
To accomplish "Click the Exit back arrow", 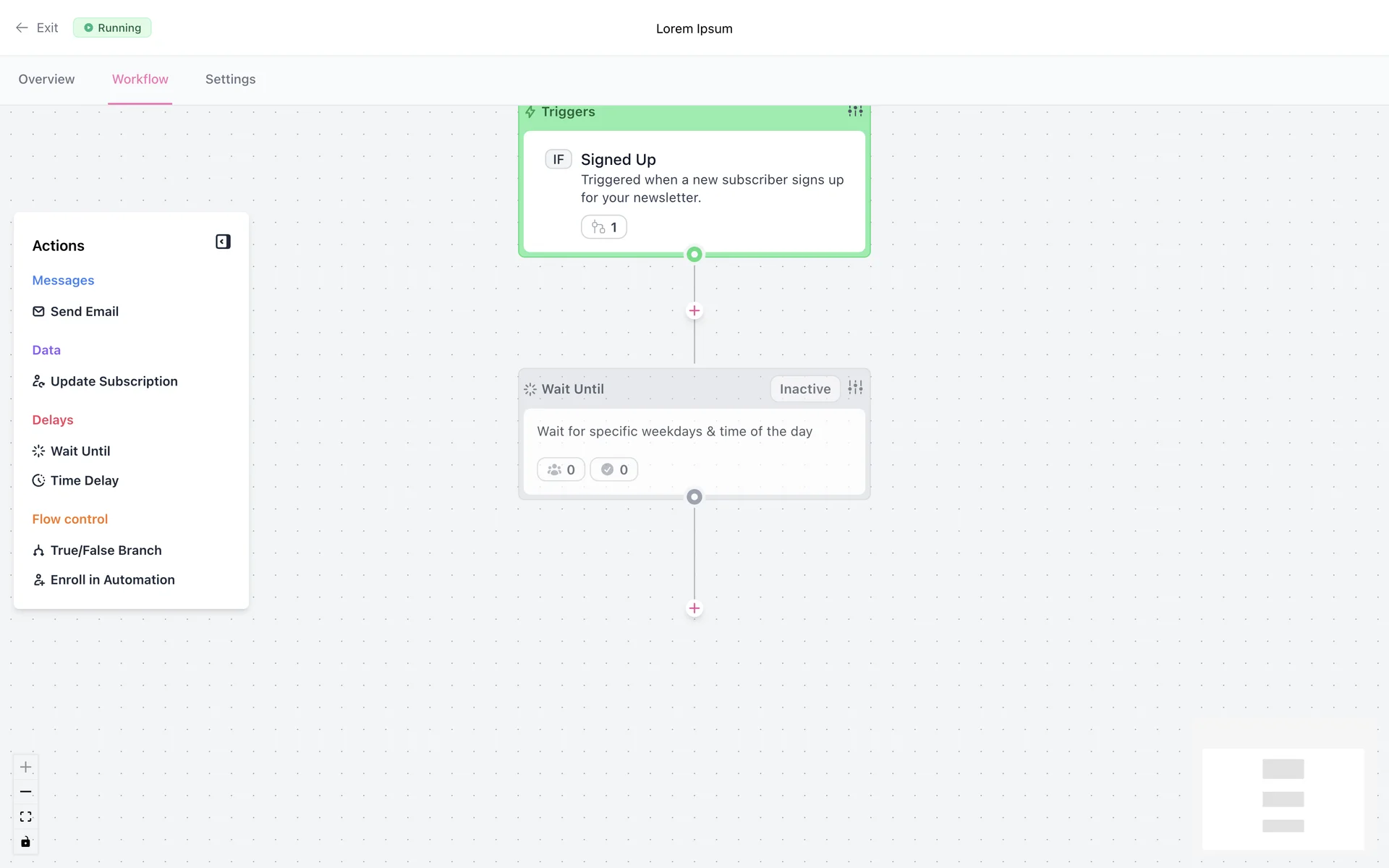I will point(22,27).
